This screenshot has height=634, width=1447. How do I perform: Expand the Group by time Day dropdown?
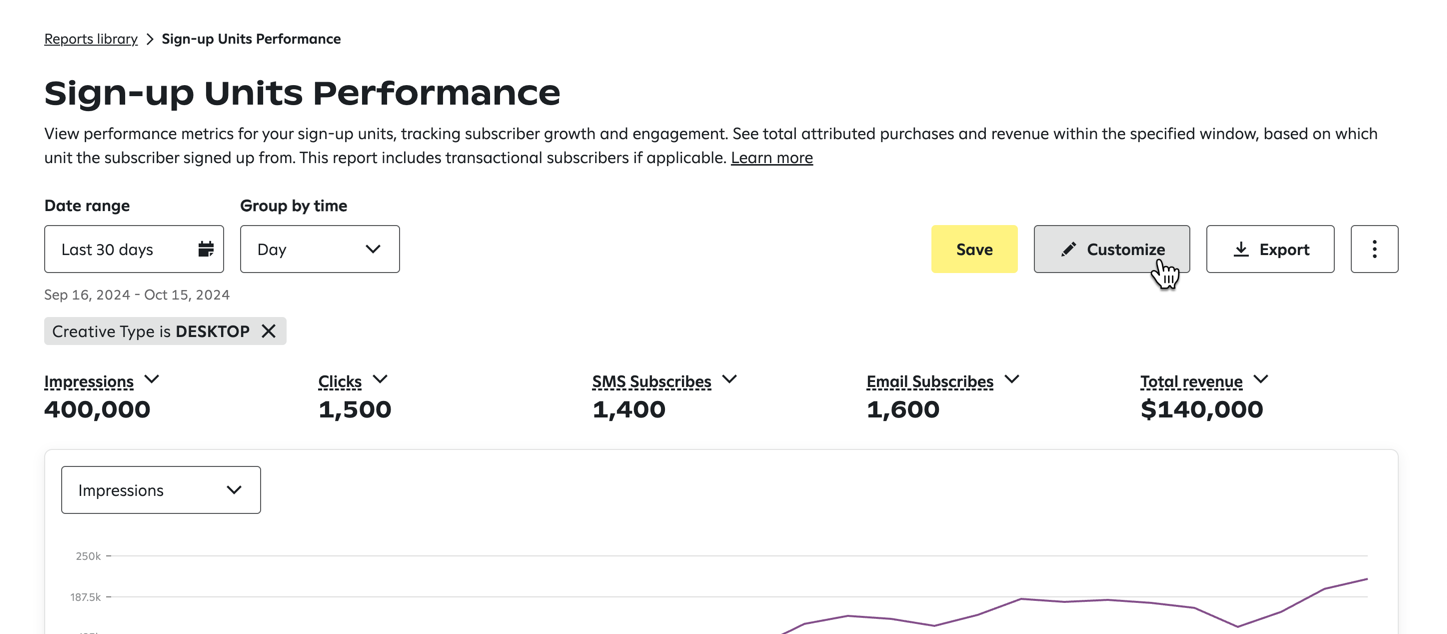tap(320, 249)
